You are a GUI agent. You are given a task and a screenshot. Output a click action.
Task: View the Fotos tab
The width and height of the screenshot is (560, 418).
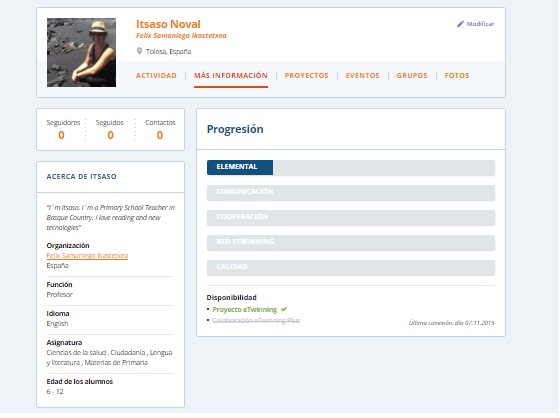pyautogui.click(x=457, y=75)
